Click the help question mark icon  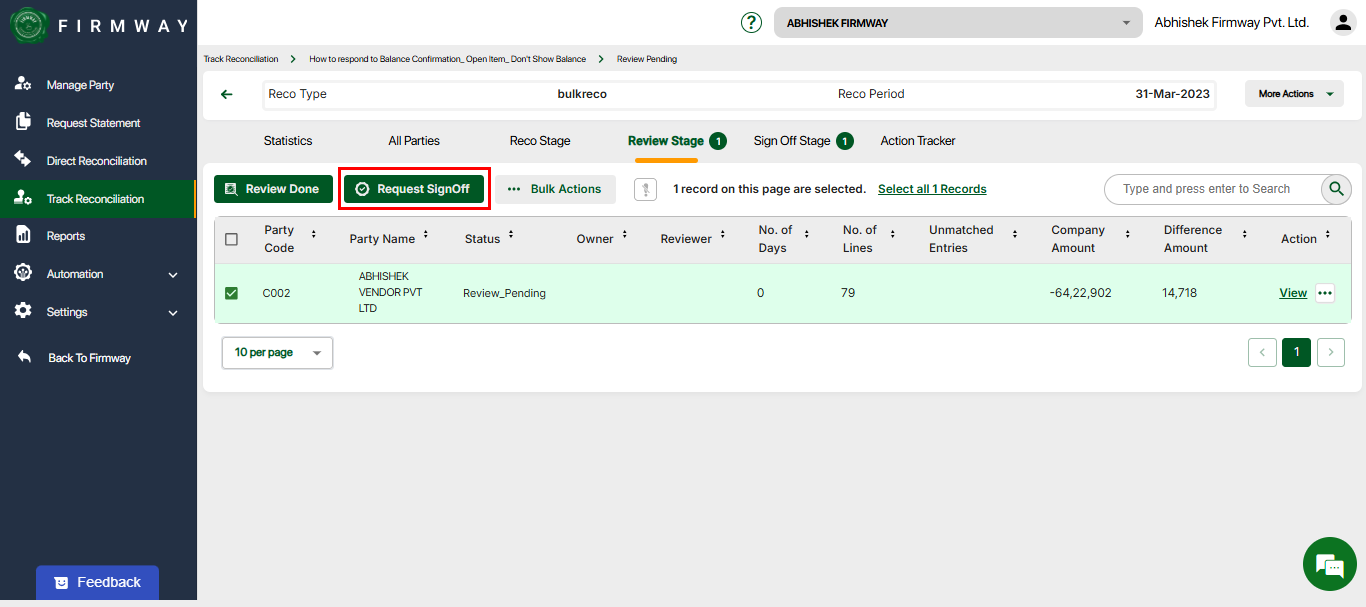[x=751, y=23]
